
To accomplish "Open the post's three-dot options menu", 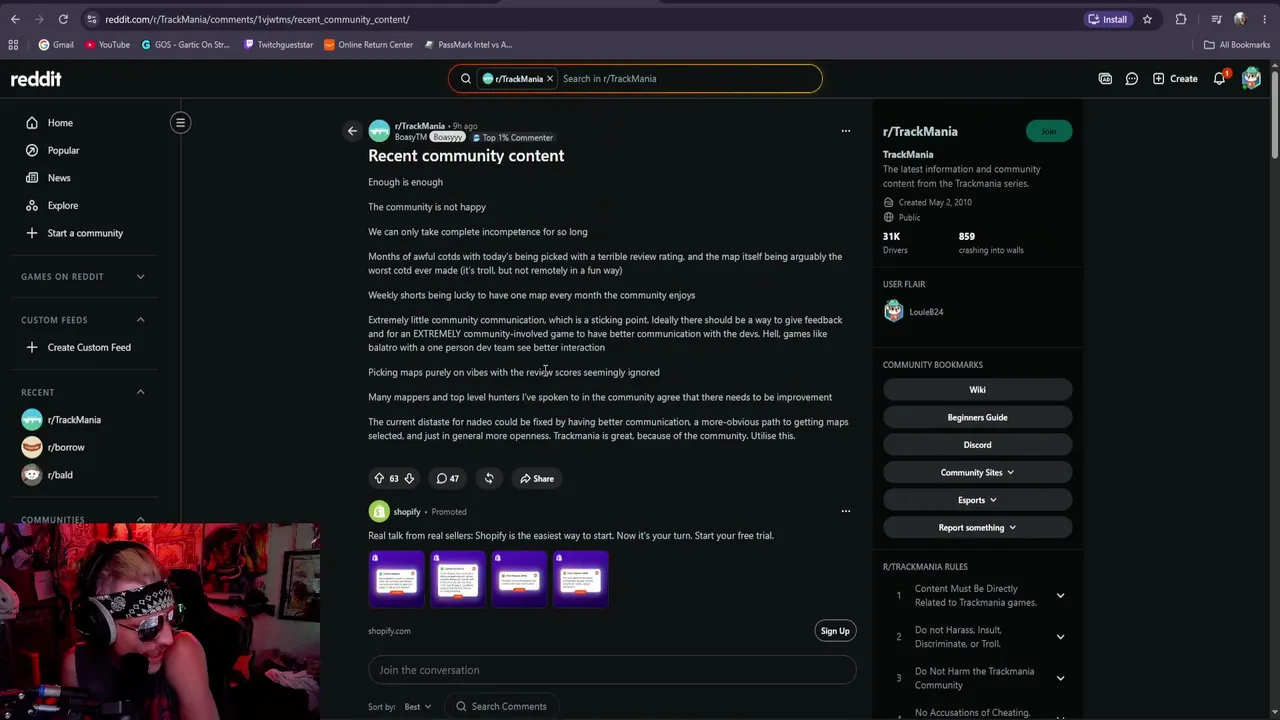I will (845, 131).
